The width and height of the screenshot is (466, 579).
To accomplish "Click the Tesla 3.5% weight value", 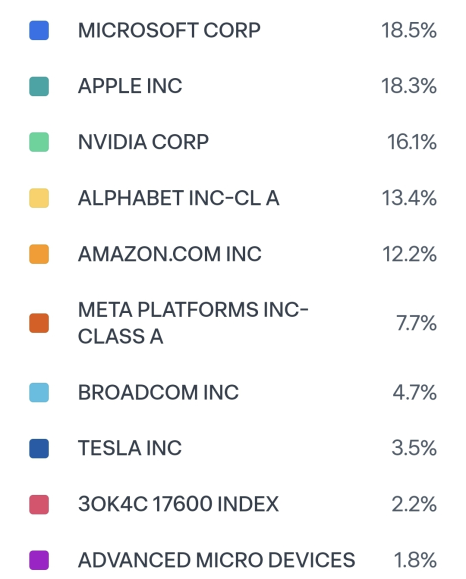I will [x=414, y=448].
